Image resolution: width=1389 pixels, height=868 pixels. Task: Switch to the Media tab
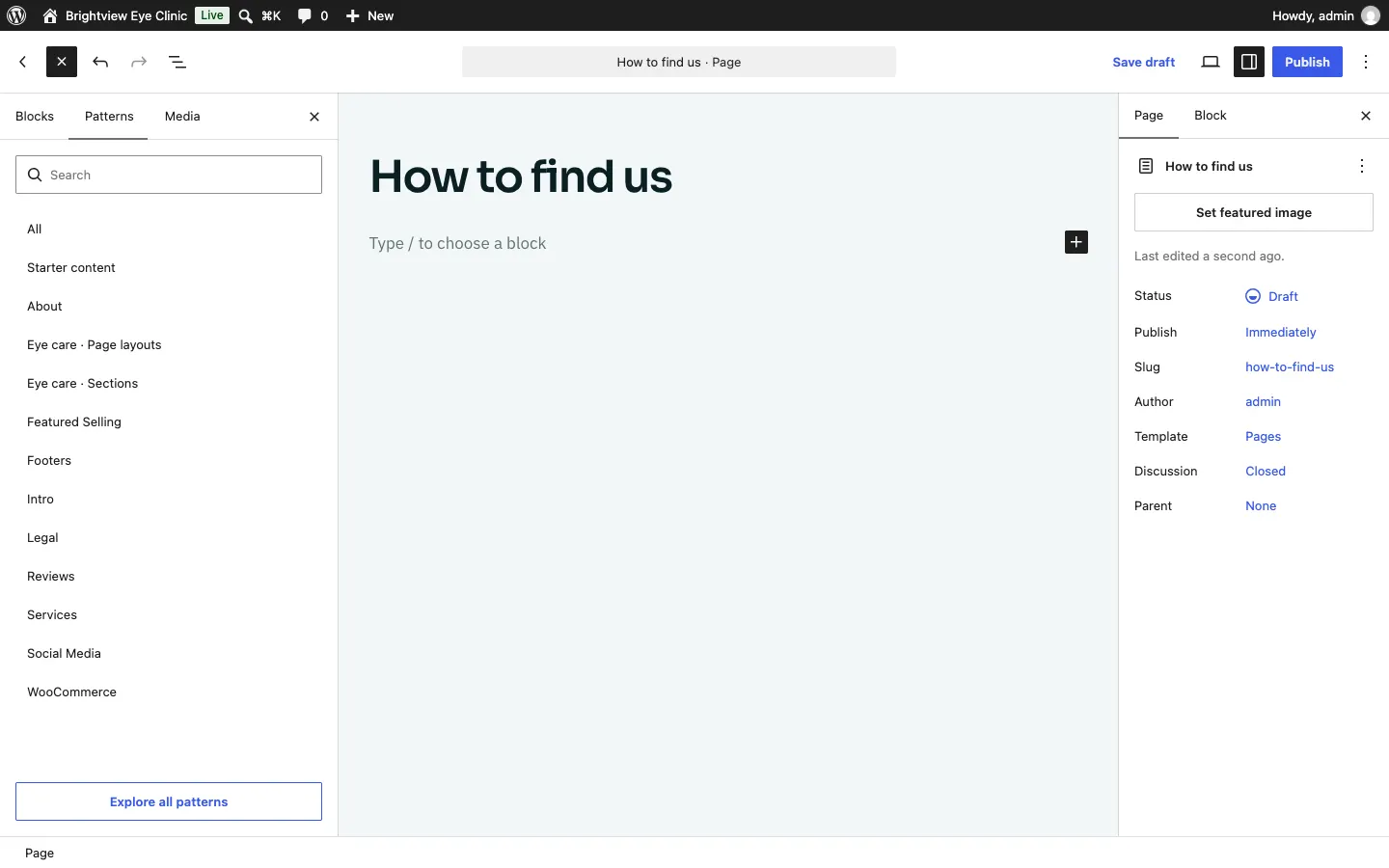[182, 117]
